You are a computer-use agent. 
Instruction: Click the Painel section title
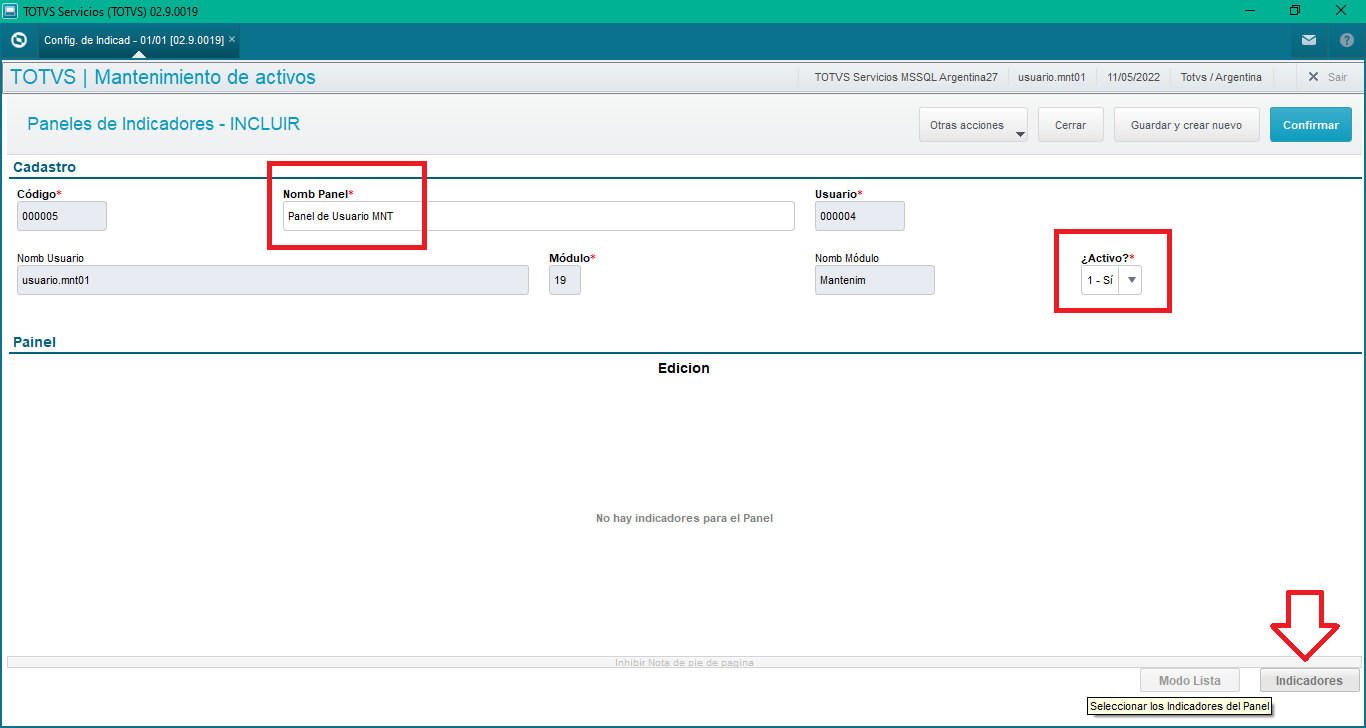(34, 342)
